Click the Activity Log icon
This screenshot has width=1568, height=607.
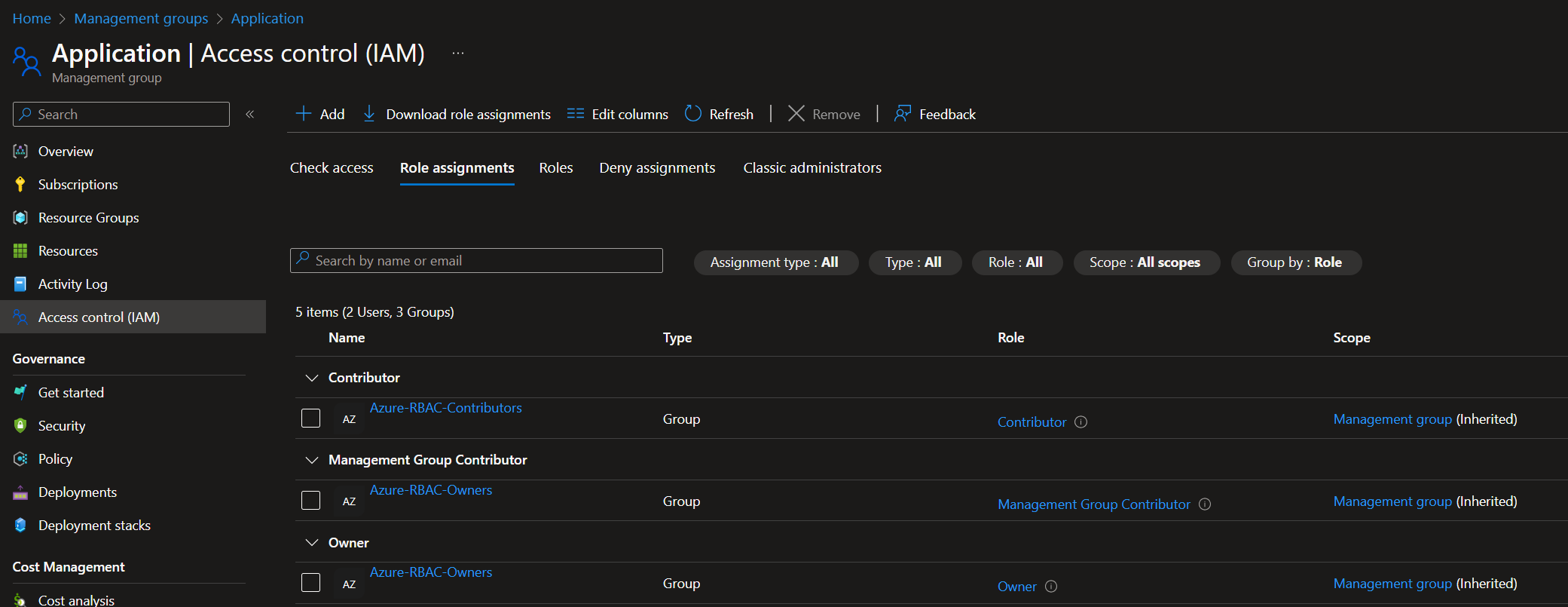20,284
